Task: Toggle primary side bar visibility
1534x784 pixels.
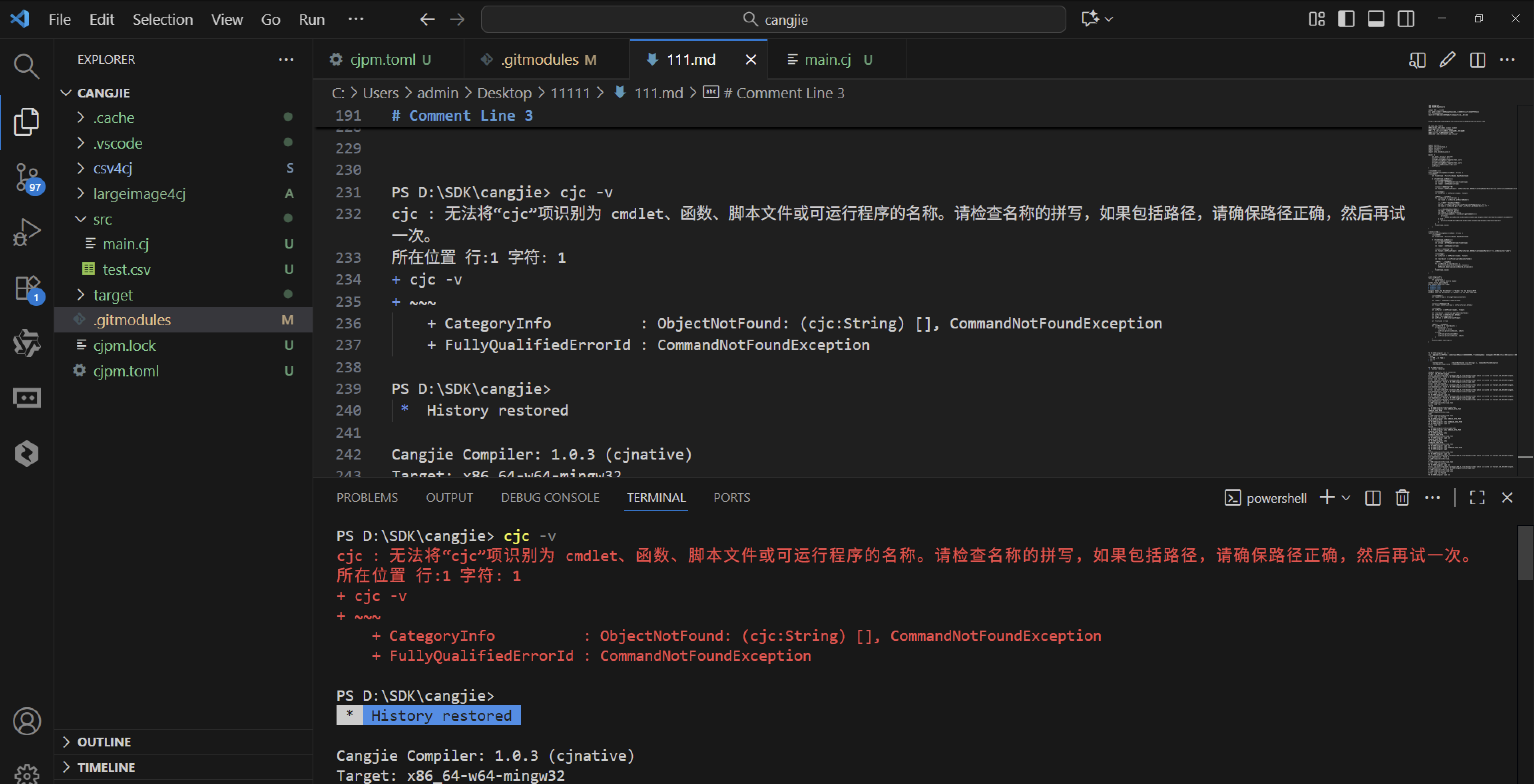Action: point(1347,19)
